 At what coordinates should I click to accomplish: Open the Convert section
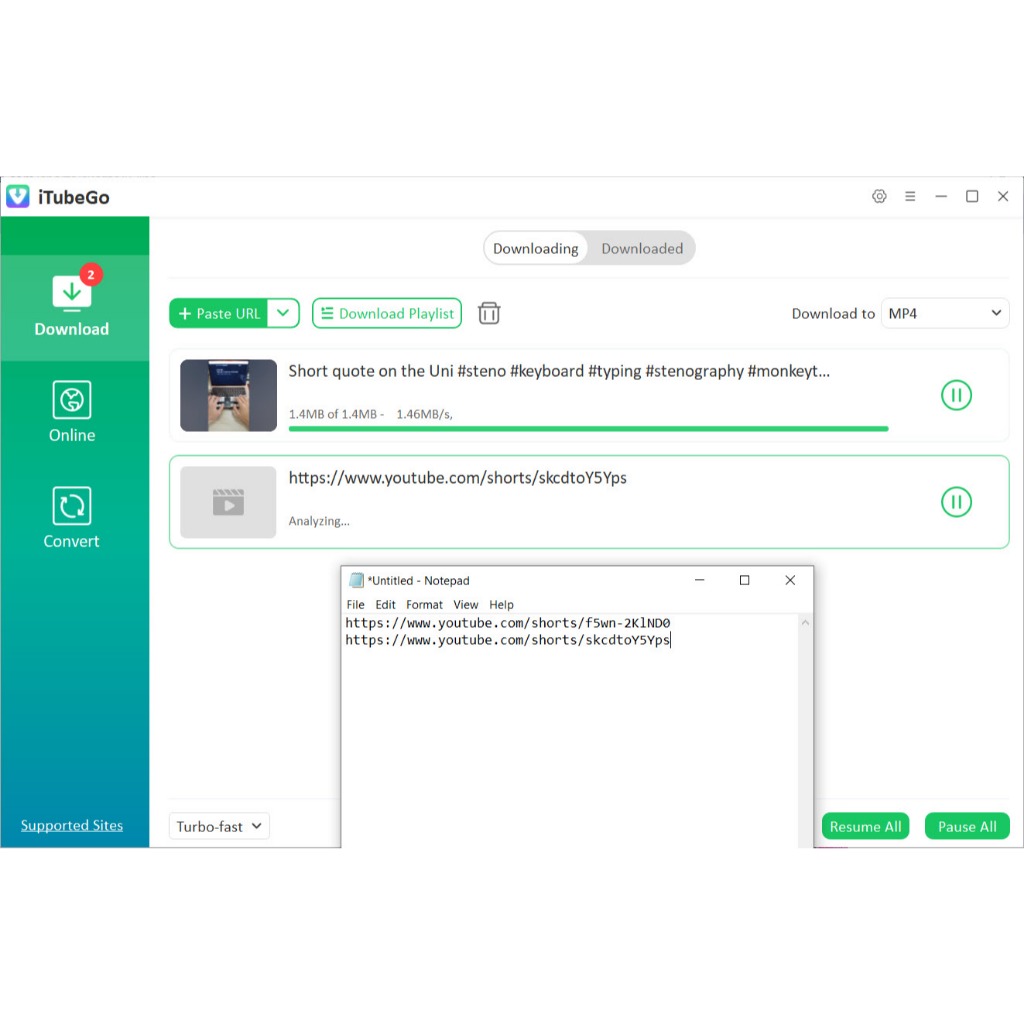(72, 518)
